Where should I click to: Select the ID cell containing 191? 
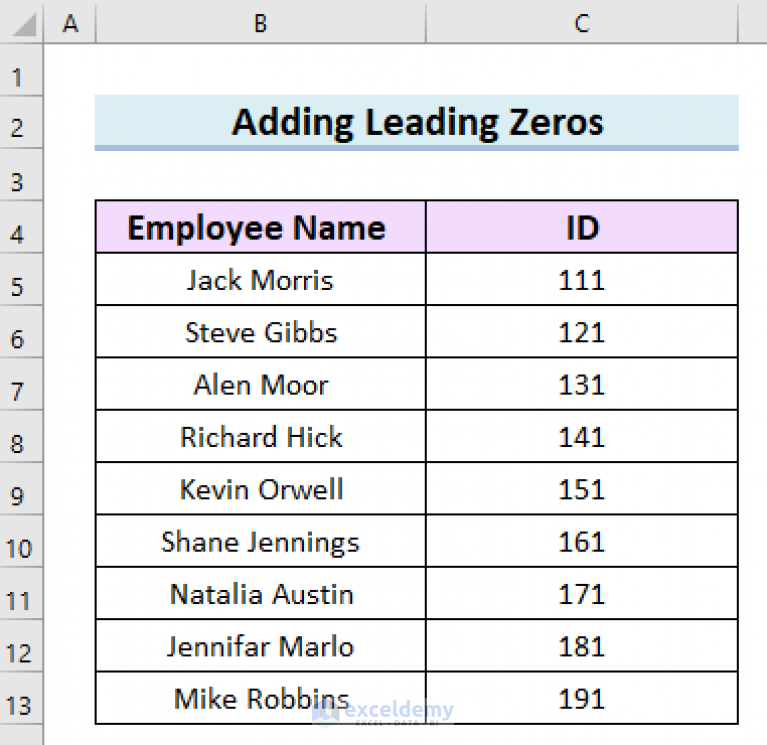click(582, 698)
